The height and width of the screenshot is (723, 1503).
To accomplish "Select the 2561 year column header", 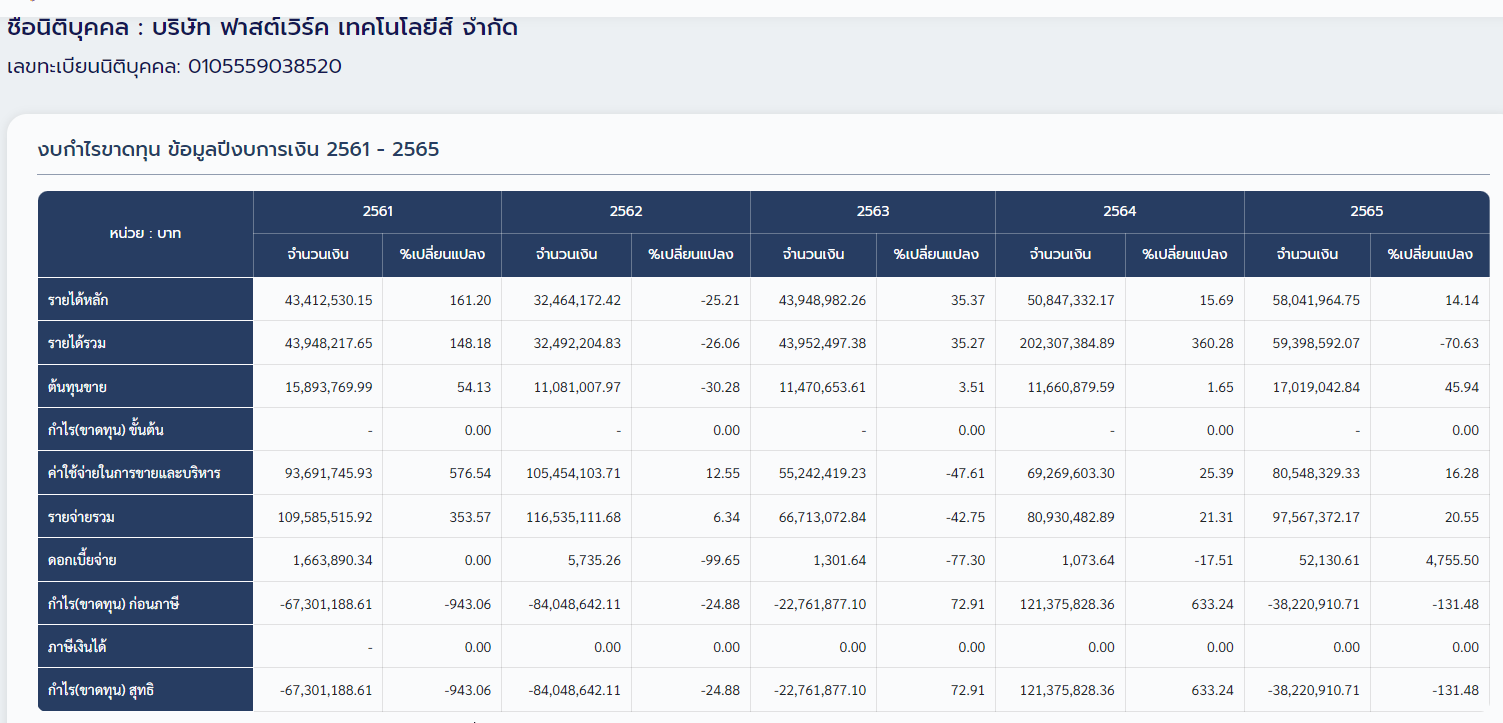I will (378, 212).
